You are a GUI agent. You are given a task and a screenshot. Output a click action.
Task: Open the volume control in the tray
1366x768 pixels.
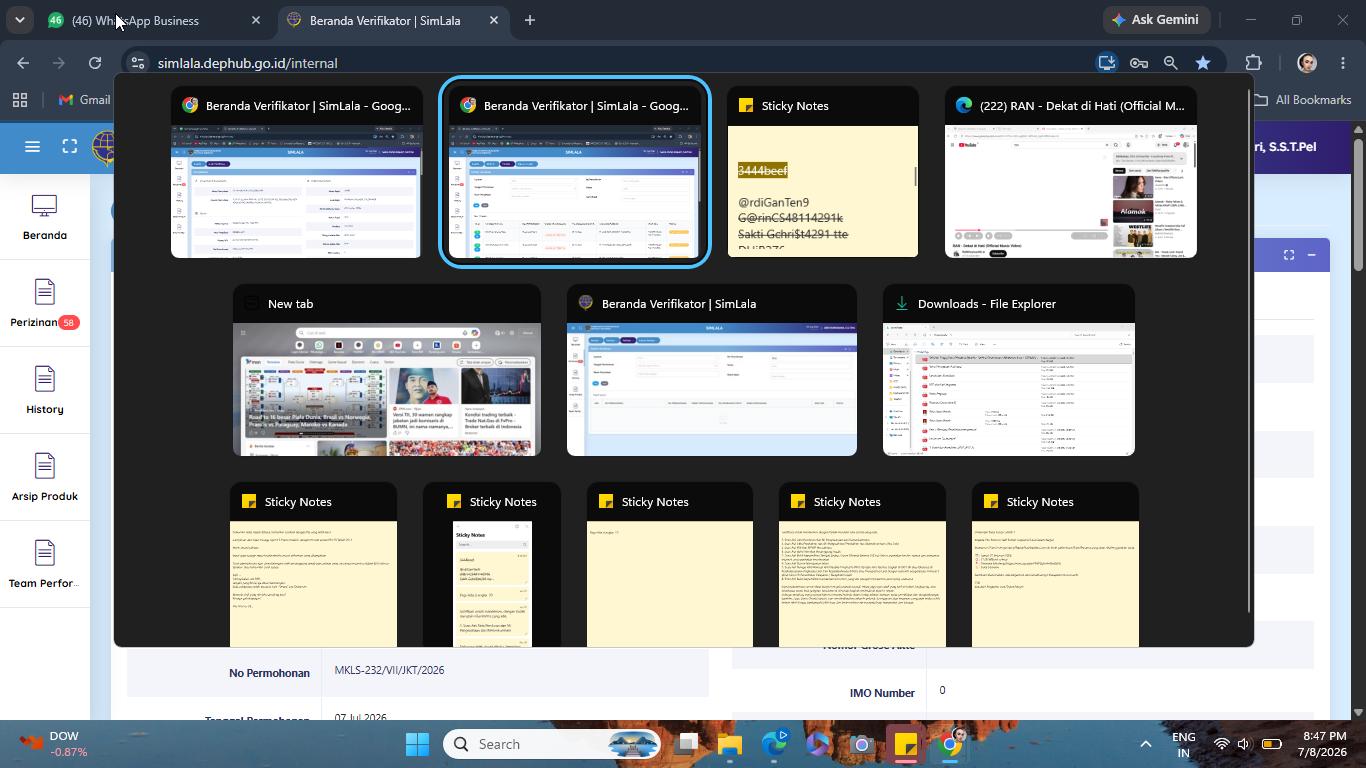pyautogui.click(x=1243, y=744)
